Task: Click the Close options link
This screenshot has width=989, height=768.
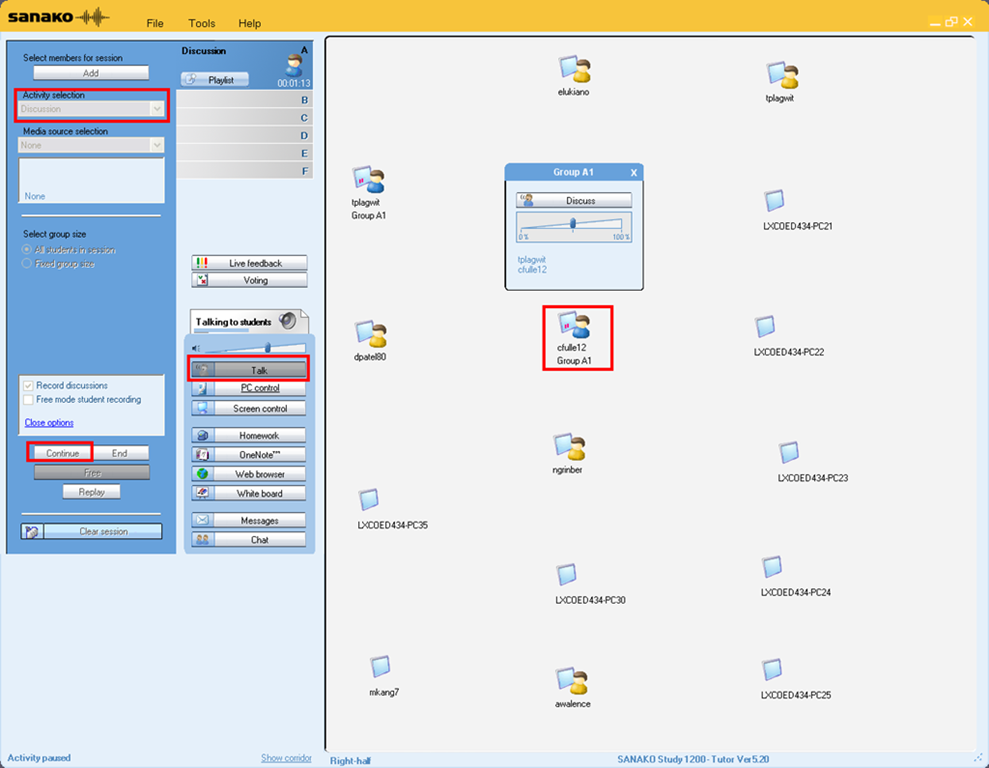Action: (49, 423)
